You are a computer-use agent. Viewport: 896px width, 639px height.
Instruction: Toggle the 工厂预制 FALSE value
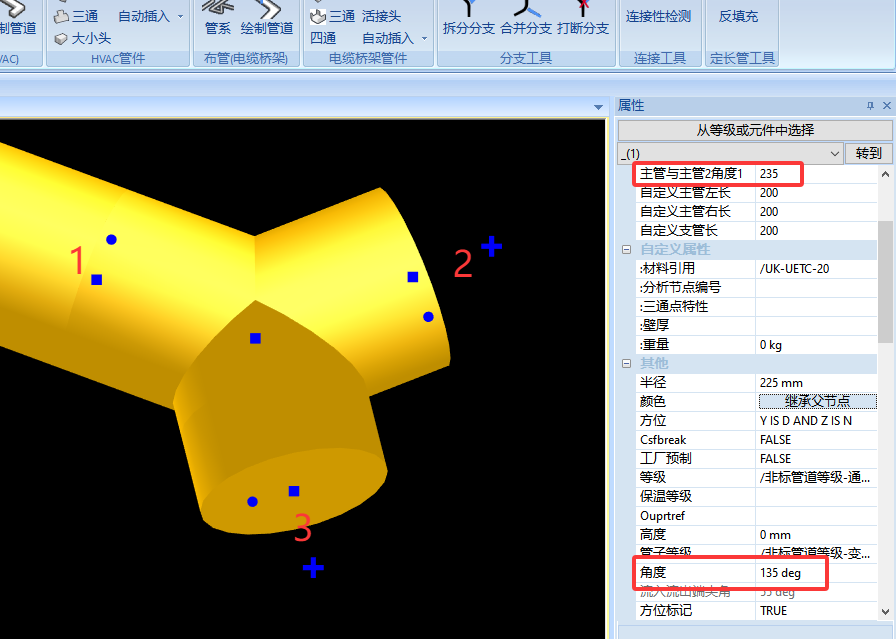coord(816,458)
